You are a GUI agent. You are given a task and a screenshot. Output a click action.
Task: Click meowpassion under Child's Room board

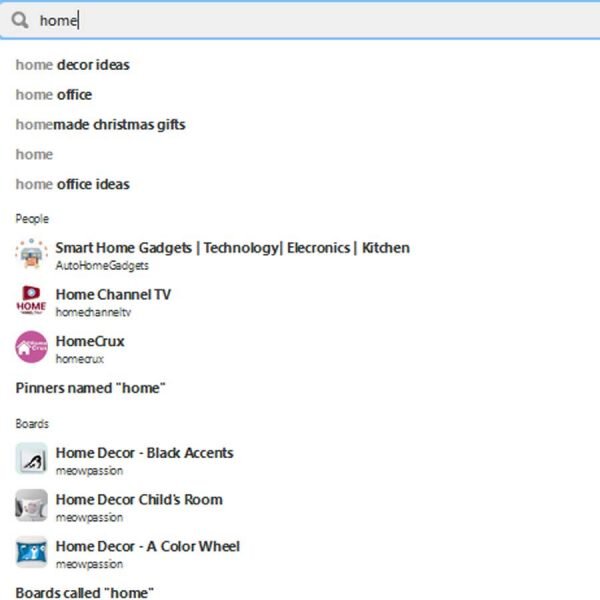[89, 517]
